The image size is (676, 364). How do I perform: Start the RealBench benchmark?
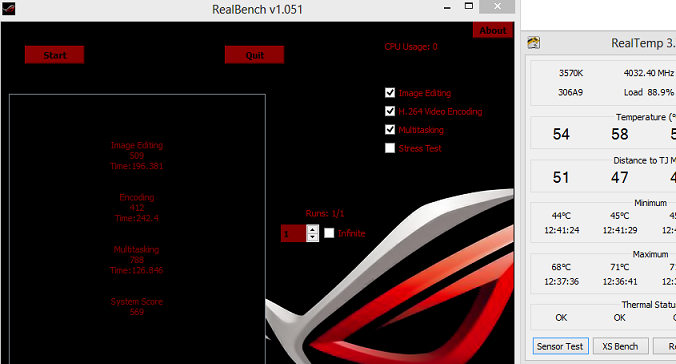pyautogui.click(x=54, y=55)
